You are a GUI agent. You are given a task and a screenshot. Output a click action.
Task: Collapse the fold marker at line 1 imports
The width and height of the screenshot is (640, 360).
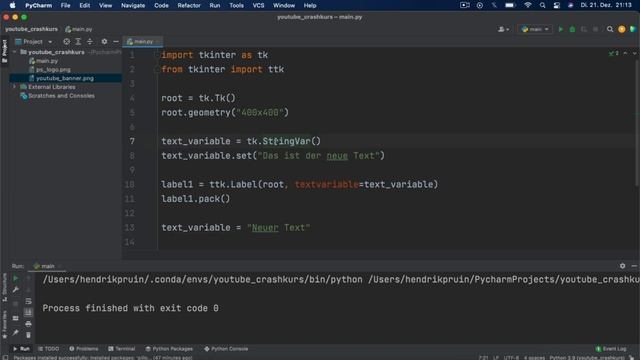157,55
